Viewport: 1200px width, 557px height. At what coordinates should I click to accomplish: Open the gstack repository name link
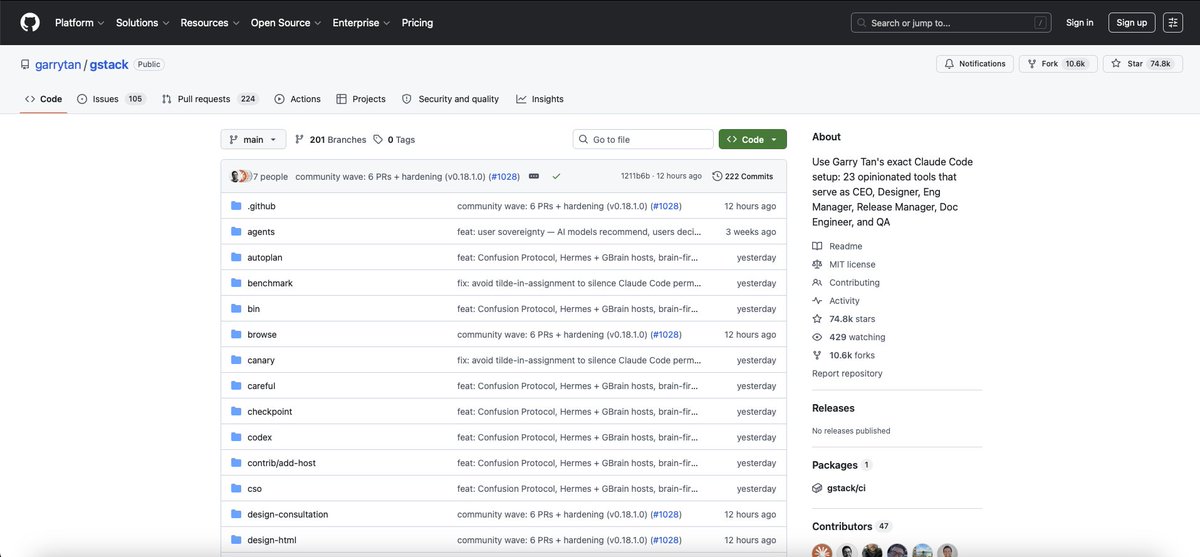pos(109,64)
